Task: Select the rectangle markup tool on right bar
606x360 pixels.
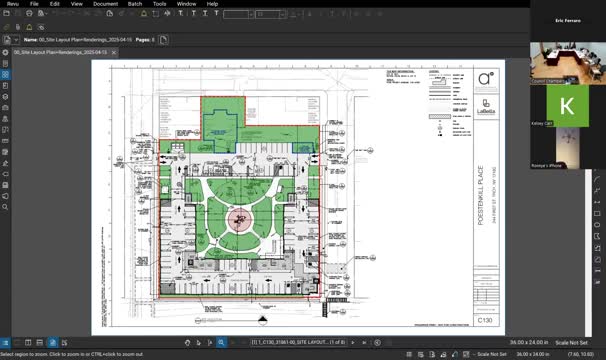Action: 597,213
